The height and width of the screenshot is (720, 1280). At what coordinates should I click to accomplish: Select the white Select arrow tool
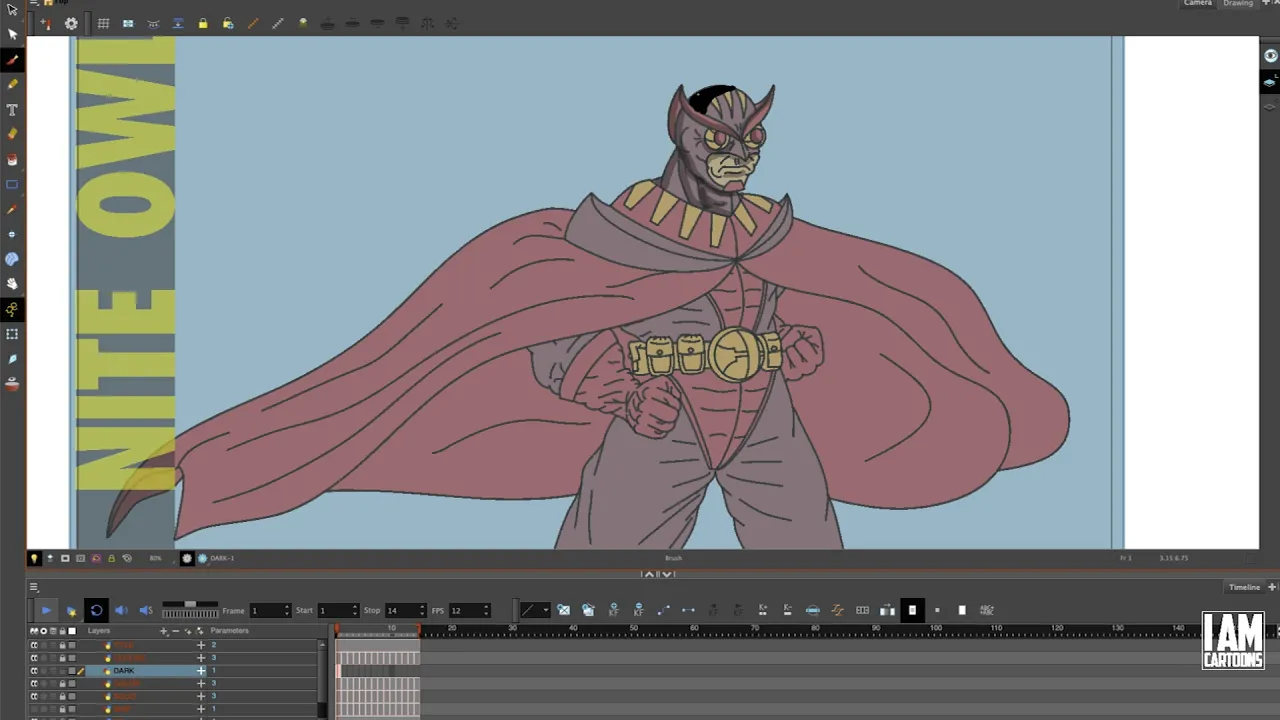[12, 34]
